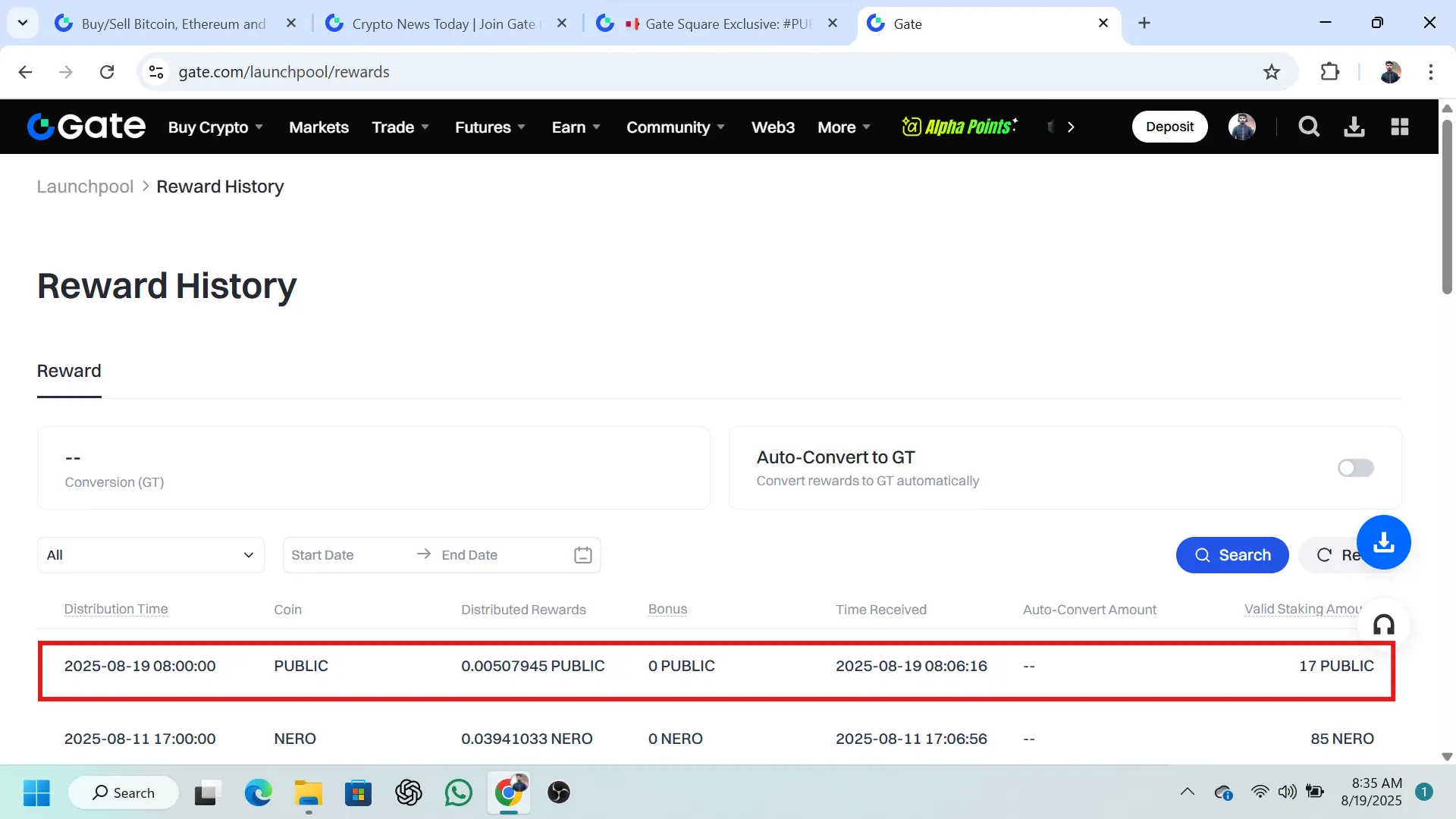Click the blue floating download button
The image size is (1456, 819).
pyautogui.click(x=1384, y=542)
